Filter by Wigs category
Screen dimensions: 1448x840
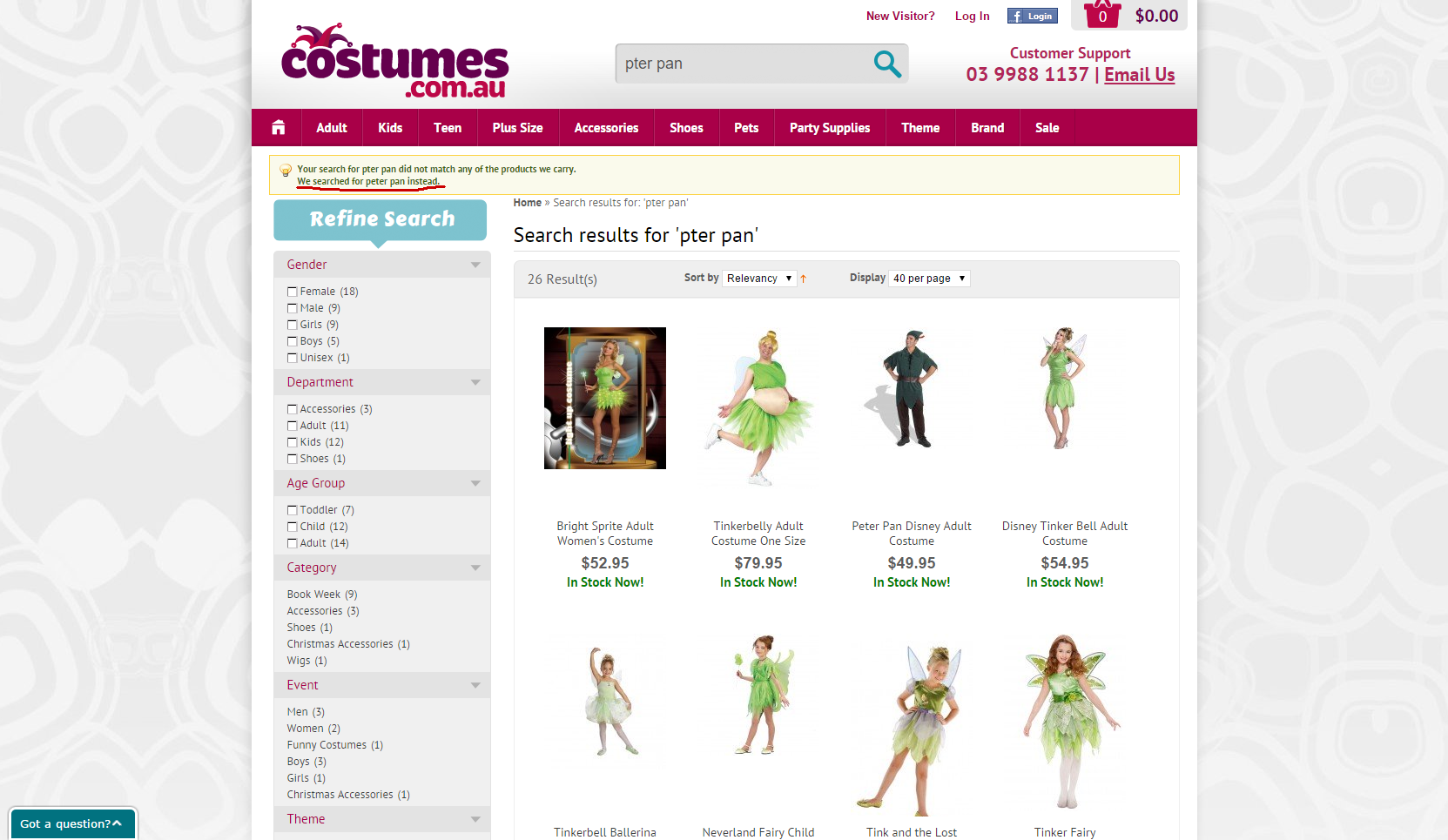click(x=307, y=661)
